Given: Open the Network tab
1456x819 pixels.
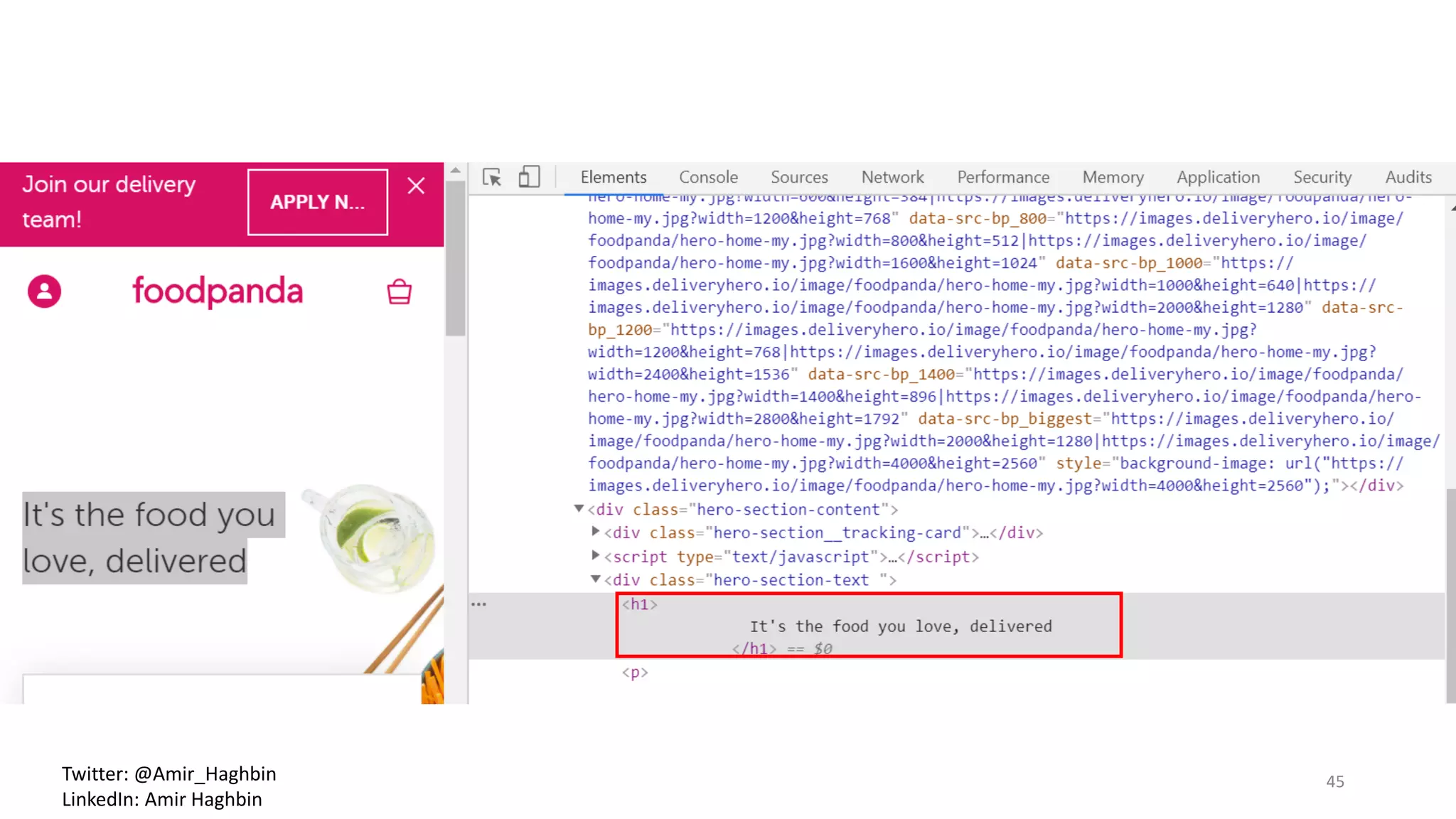Looking at the screenshot, I should tap(892, 177).
